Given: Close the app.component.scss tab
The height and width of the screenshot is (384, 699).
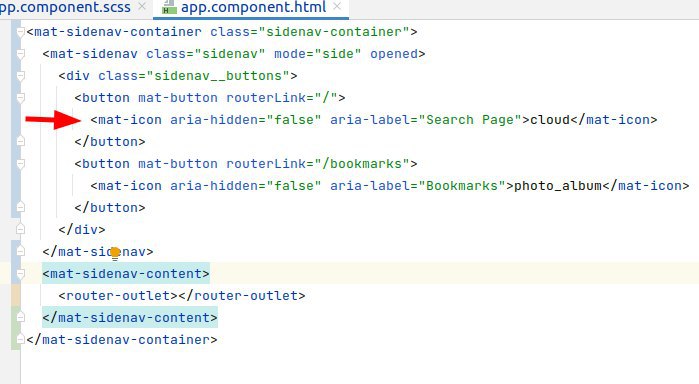Looking at the screenshot, I should [142, 7].
